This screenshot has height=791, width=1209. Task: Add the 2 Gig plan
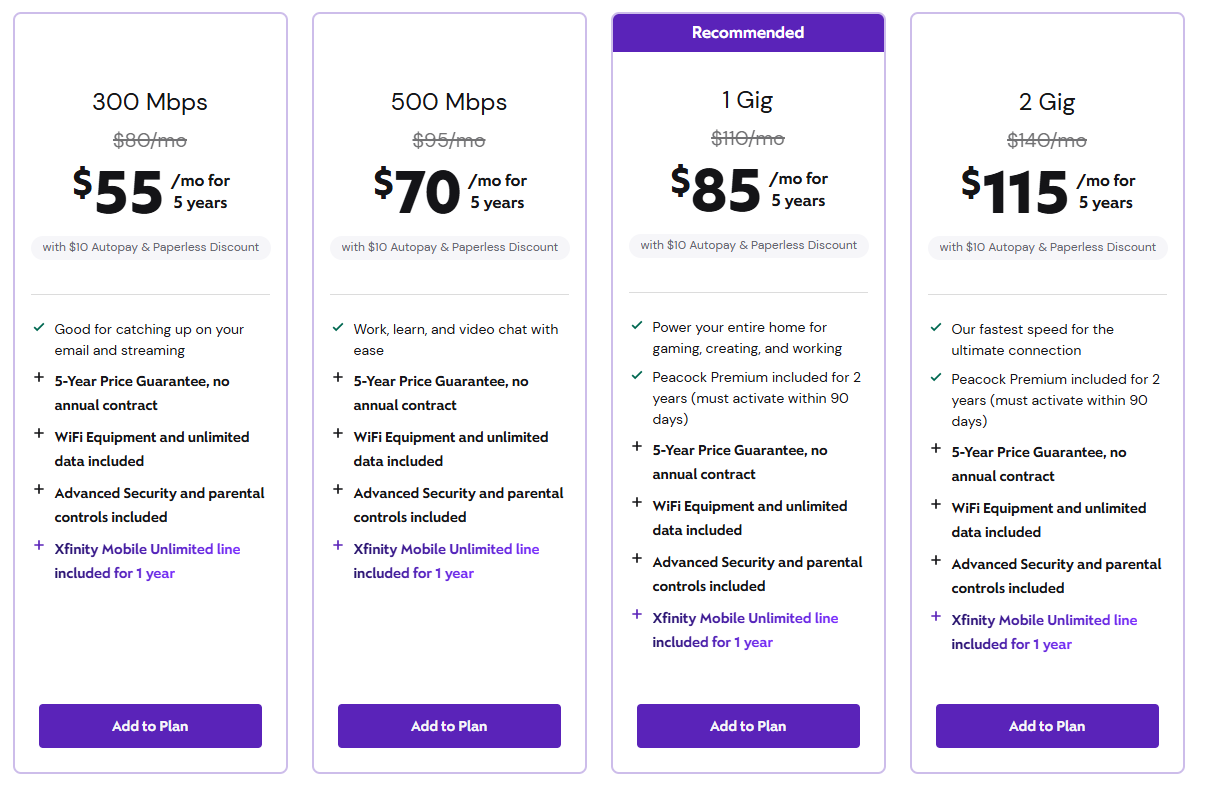(1047, 726)
